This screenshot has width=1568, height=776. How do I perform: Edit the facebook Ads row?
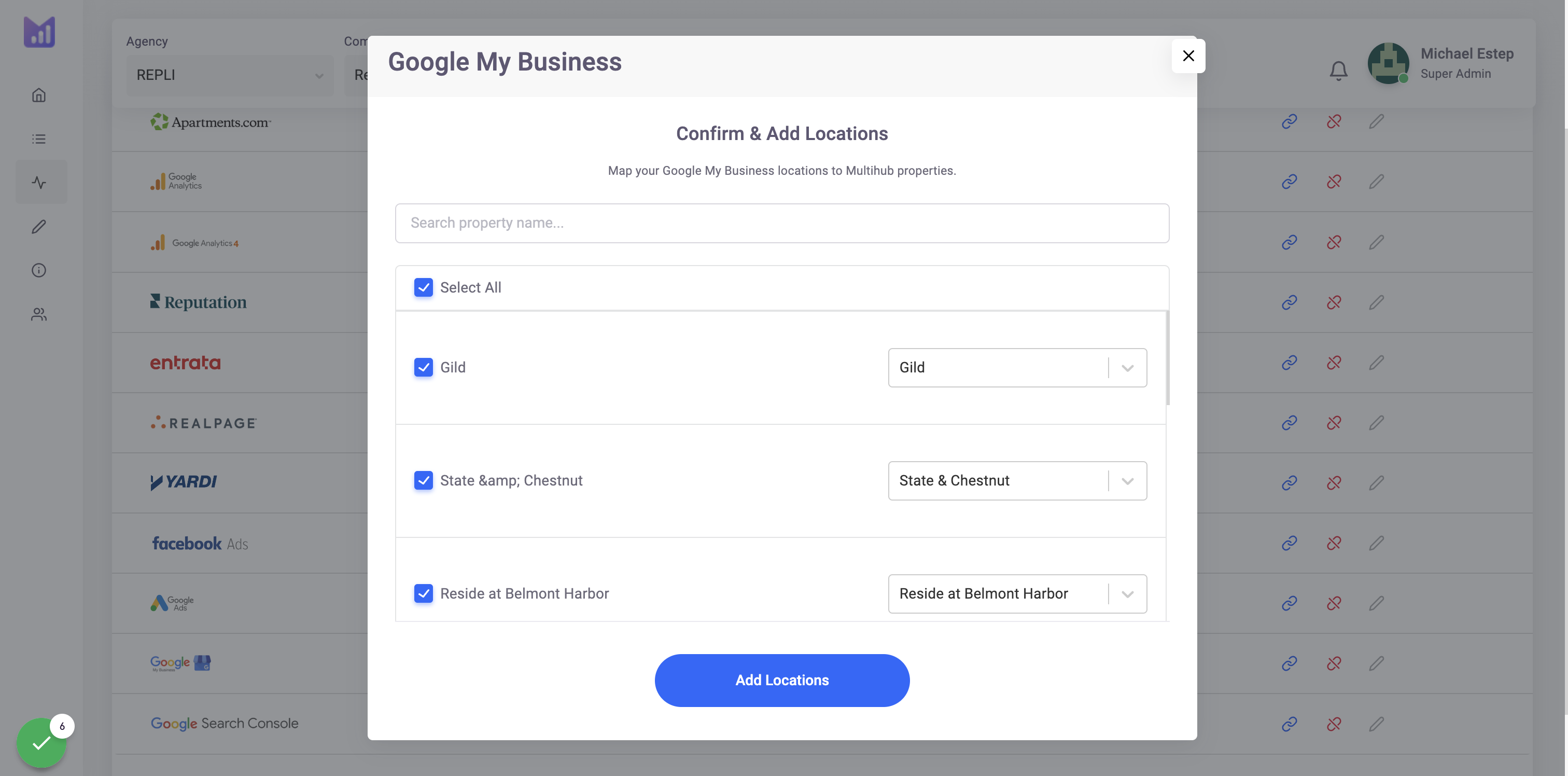1376,543
